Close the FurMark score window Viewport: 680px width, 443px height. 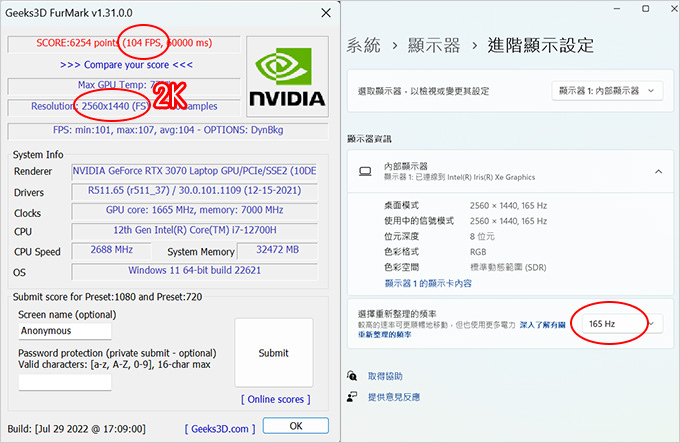[x=326, y=13]
